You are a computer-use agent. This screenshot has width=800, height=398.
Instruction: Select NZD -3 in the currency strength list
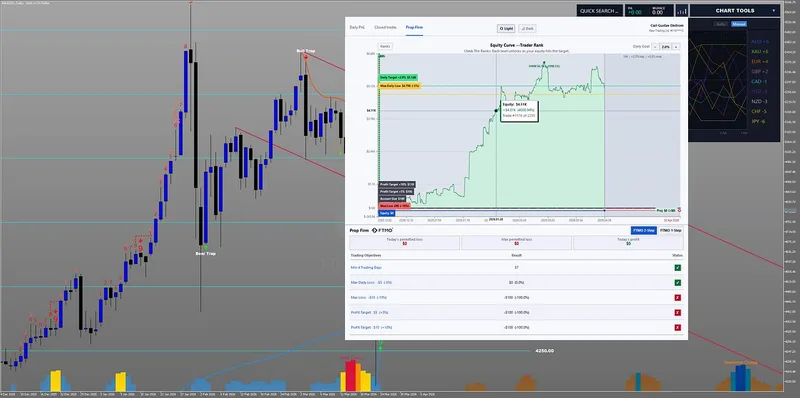click(760, 102)
